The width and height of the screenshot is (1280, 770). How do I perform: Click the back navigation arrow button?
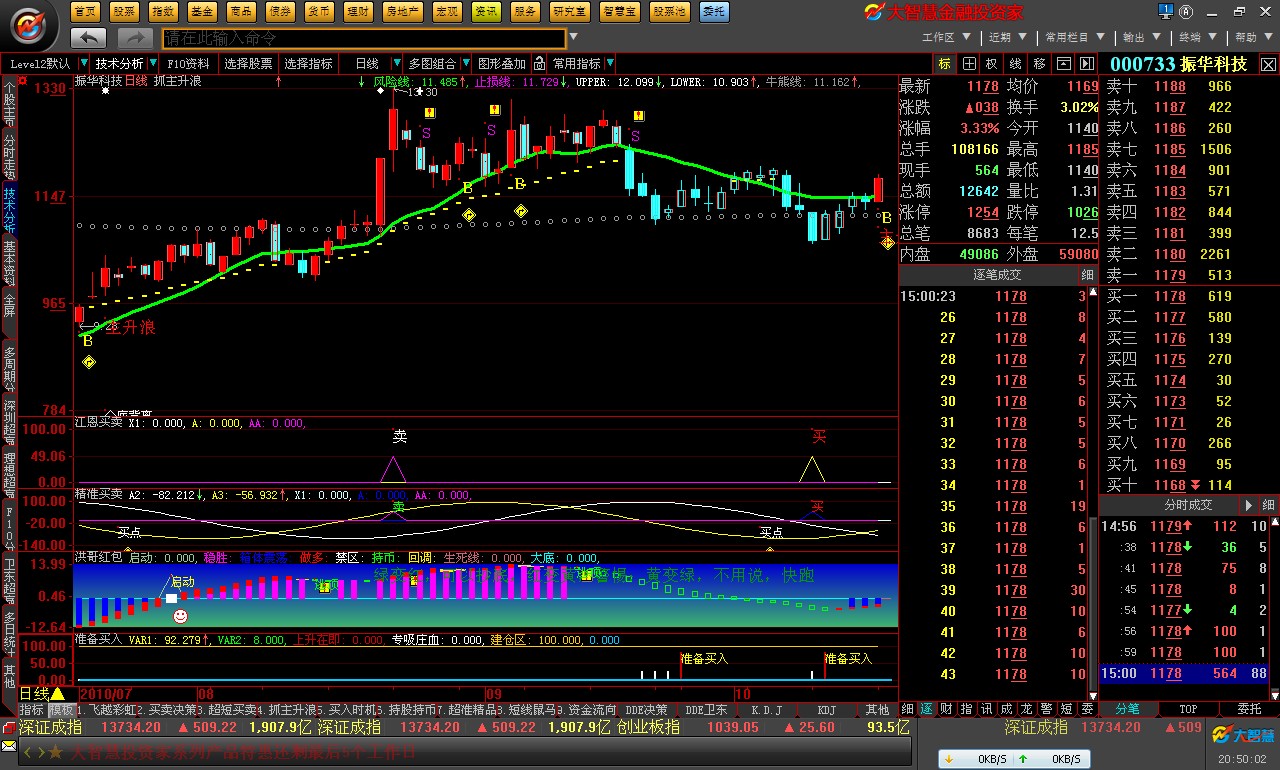pyautogui.click(x=89, y=38)
